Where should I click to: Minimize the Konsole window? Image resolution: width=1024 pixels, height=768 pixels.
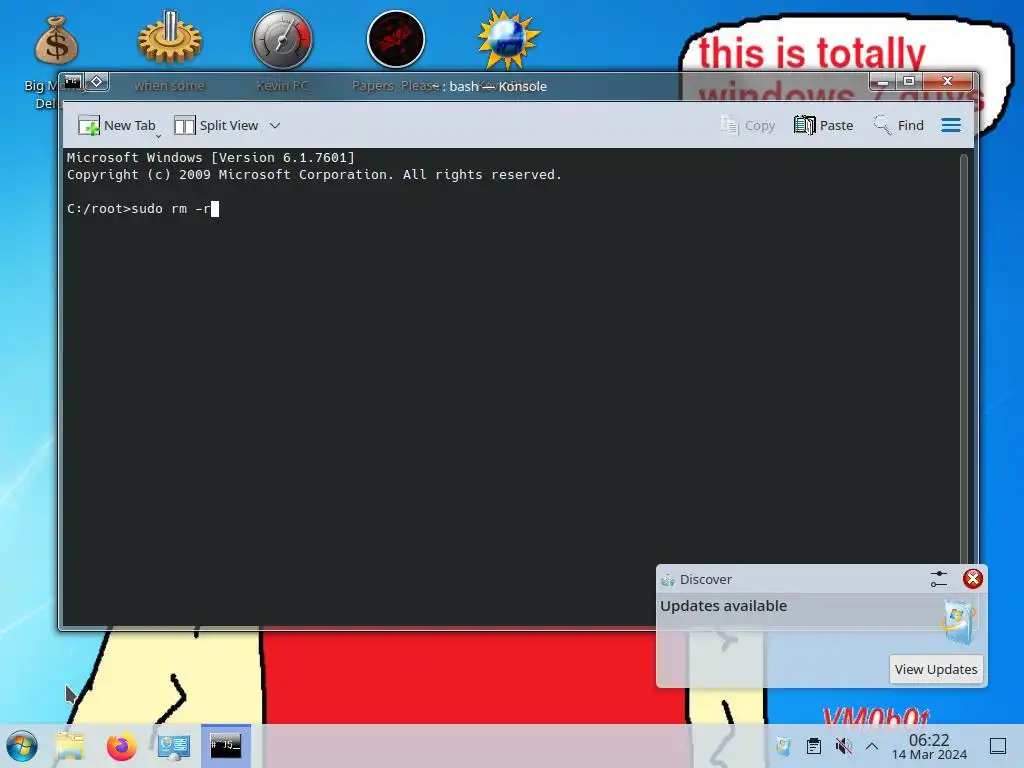[x=883, y=82]
